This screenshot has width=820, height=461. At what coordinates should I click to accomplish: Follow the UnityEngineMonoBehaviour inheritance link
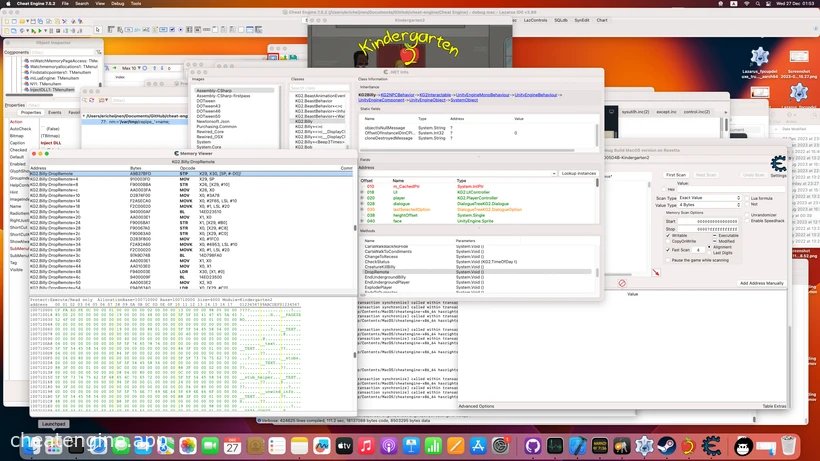483,95
